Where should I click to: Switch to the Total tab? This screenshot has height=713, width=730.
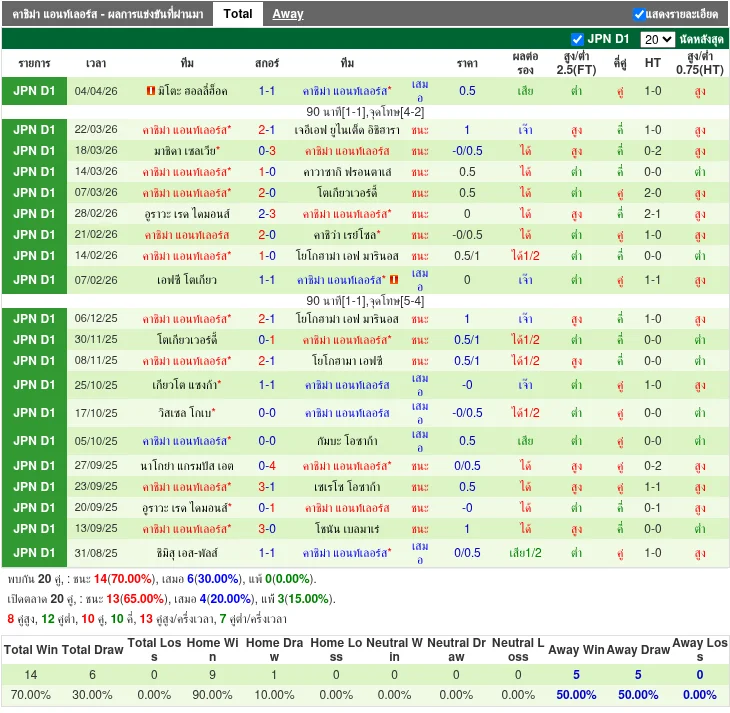click(238, 14)
